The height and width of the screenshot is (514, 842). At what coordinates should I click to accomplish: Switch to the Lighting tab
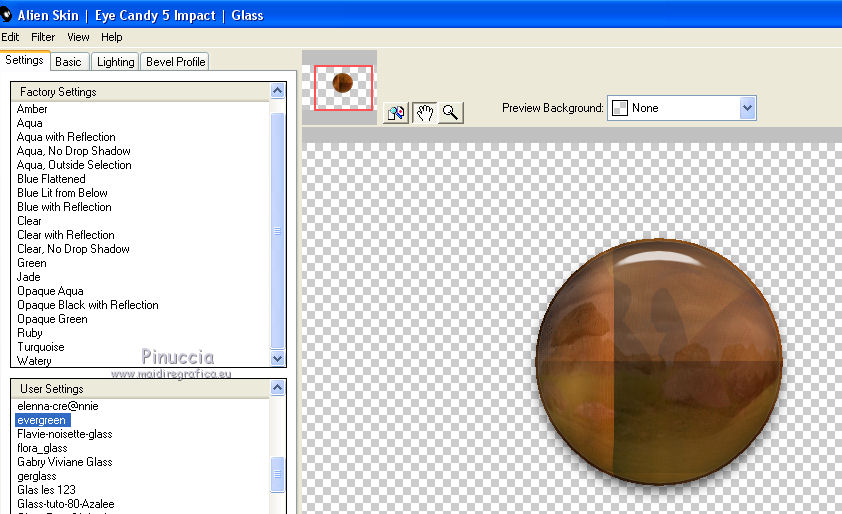click(x=115, y=62)
